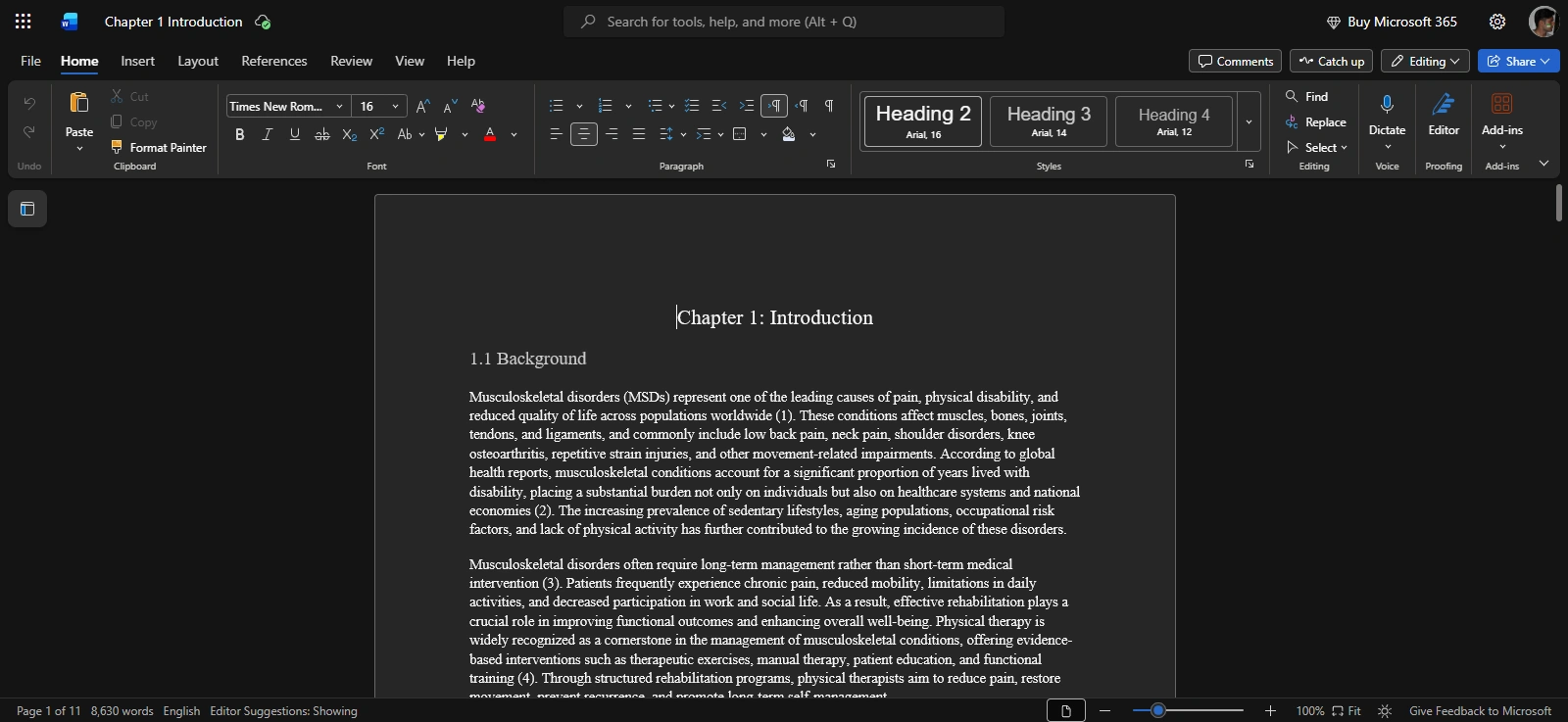This screenshot has height=722, width=1568.
Task: Open the navigation pane icon beside the document
Action: tap(27, 209)
